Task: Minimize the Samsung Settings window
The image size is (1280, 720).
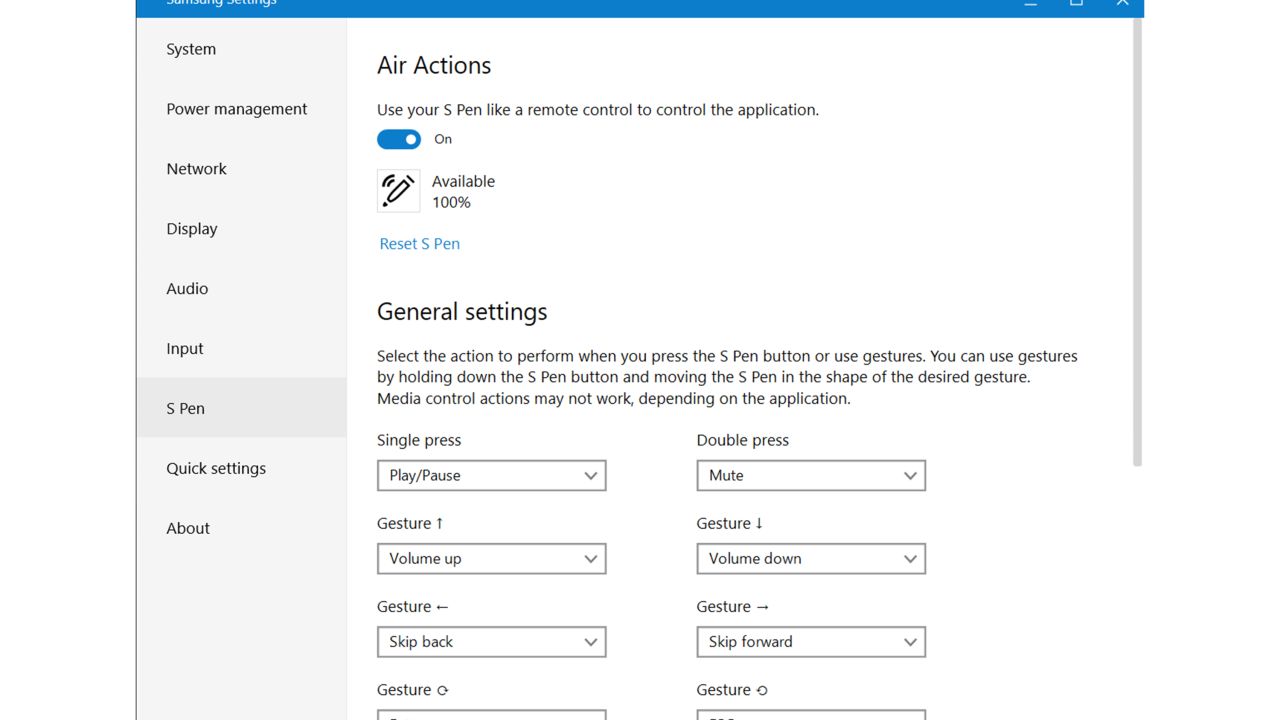Action: coord(1030,3)
